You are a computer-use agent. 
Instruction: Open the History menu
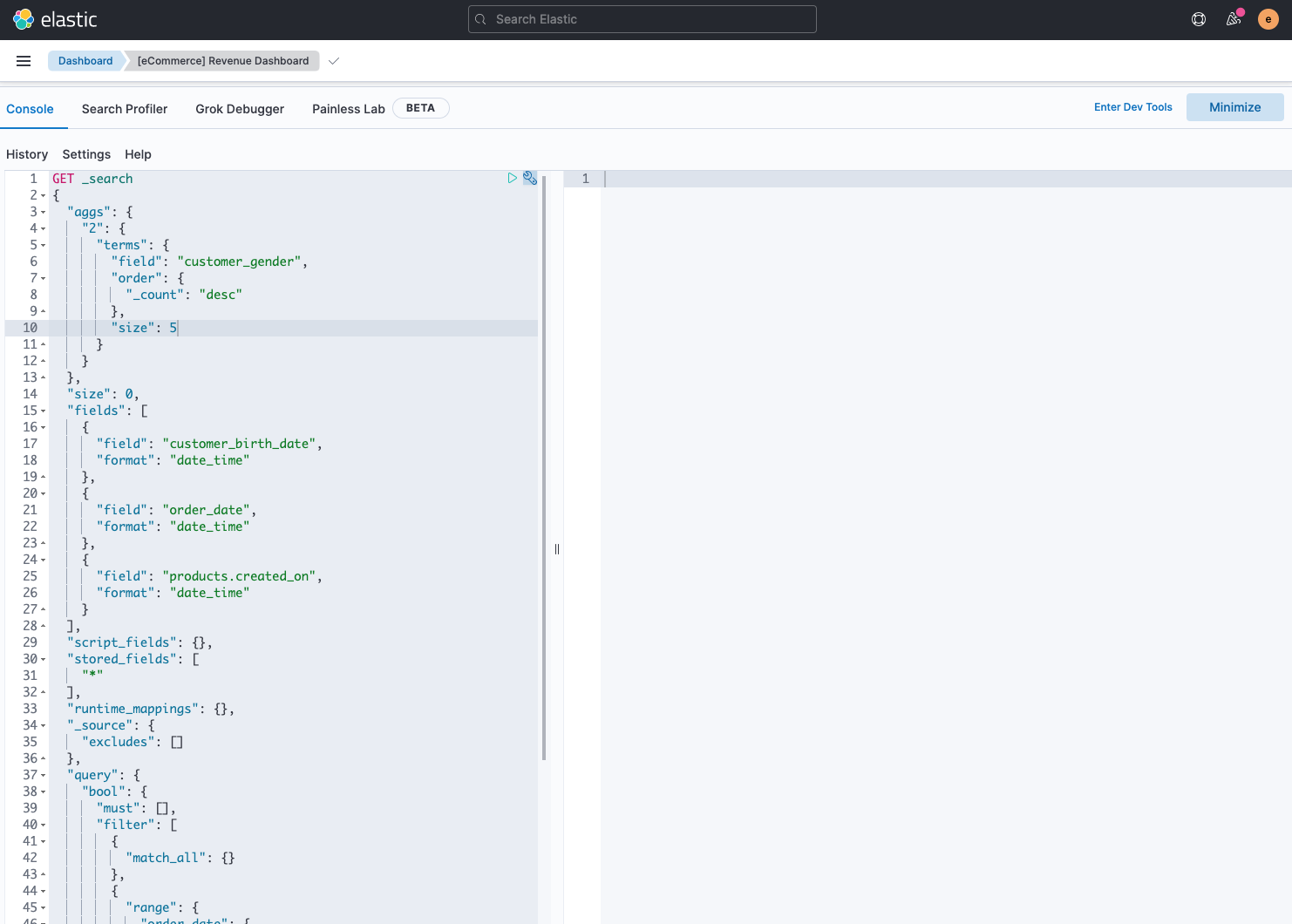pos(27,154)
